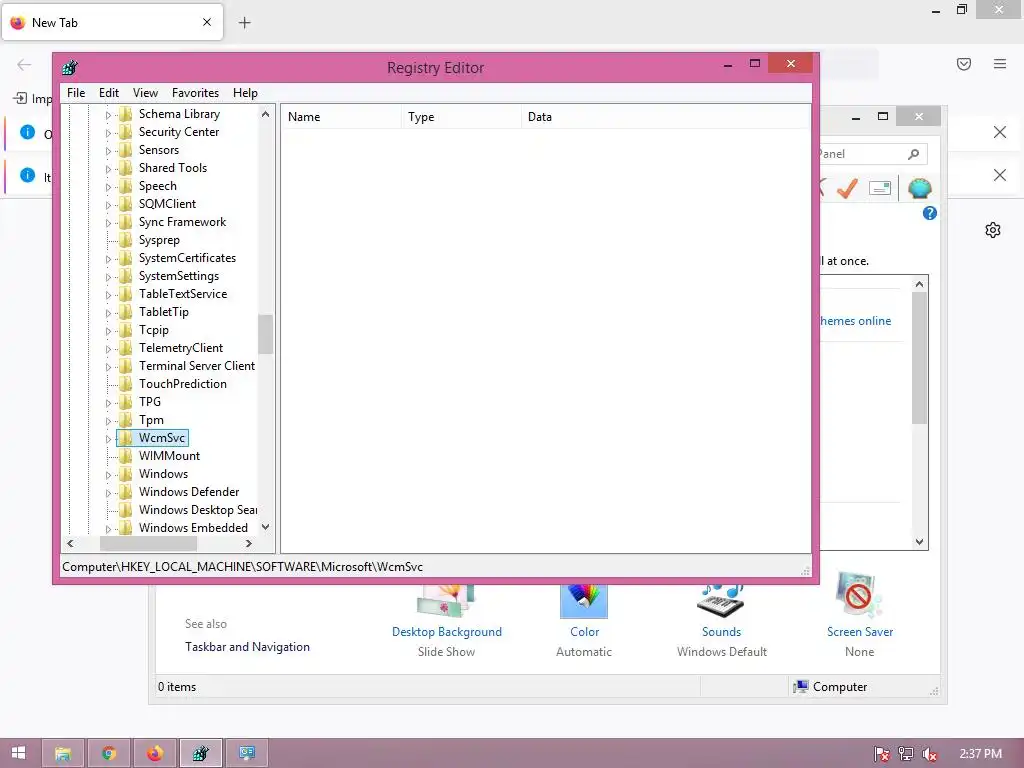The width and height of the screenshot is (1024, 768).
Task: Close the New Tab tab
Action: [207, 22]
